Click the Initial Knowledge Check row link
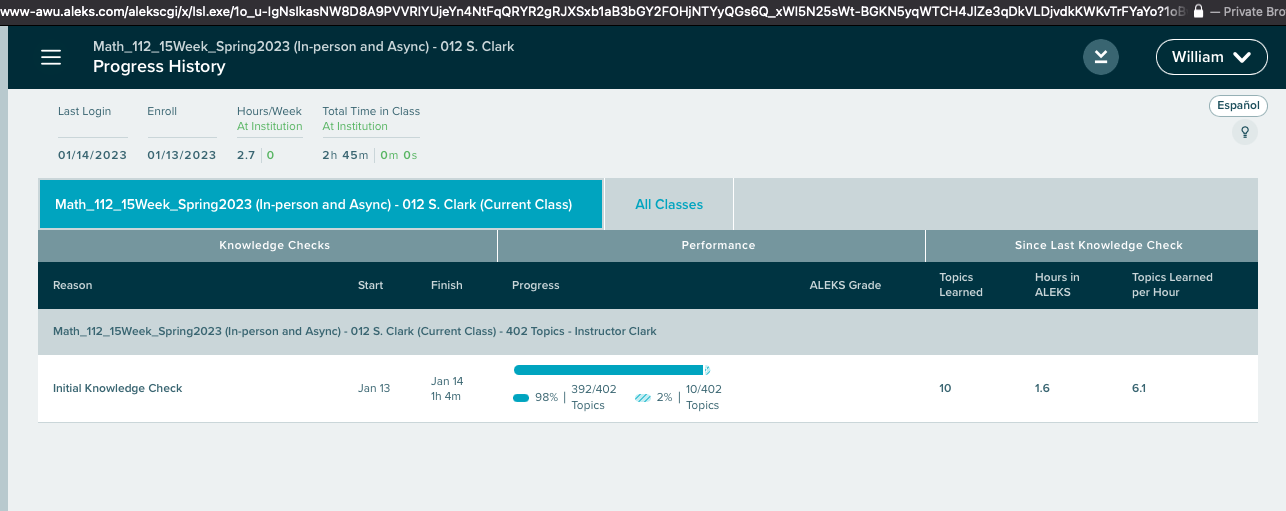The image size is (1286, 511). click(117, 388)
